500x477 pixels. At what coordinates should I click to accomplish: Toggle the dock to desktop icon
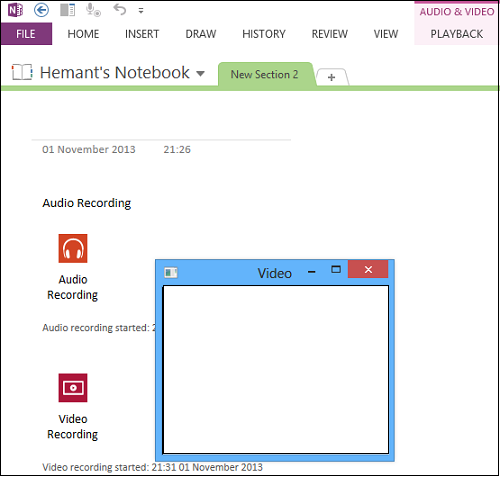[67, 10]
